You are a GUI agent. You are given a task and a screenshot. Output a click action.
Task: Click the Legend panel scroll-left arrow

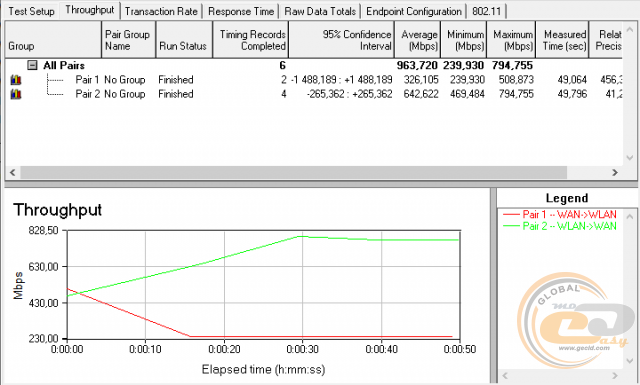pos(505,376)
